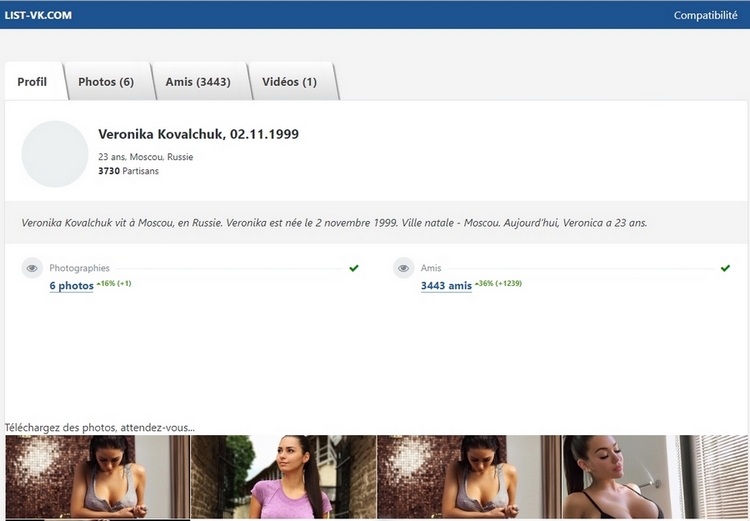Click the eye icon beside Photographies

33,269
